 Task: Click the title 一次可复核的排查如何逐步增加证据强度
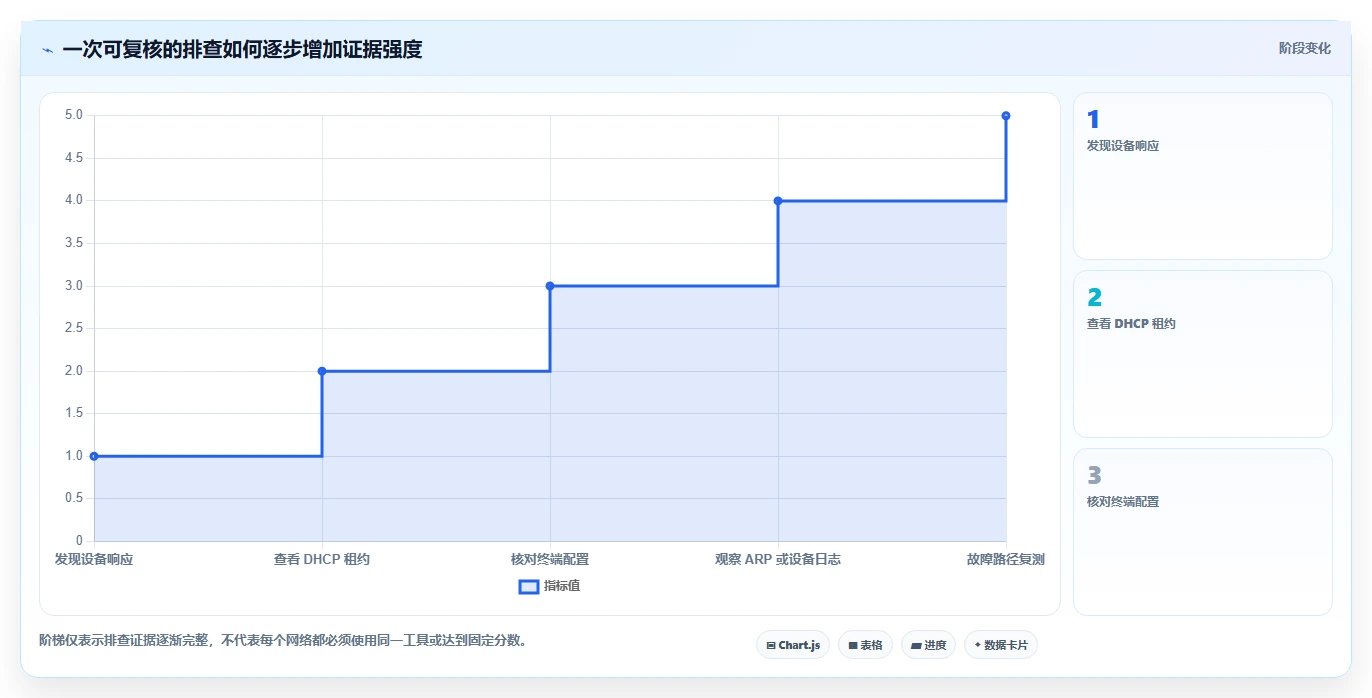point(242,49)
